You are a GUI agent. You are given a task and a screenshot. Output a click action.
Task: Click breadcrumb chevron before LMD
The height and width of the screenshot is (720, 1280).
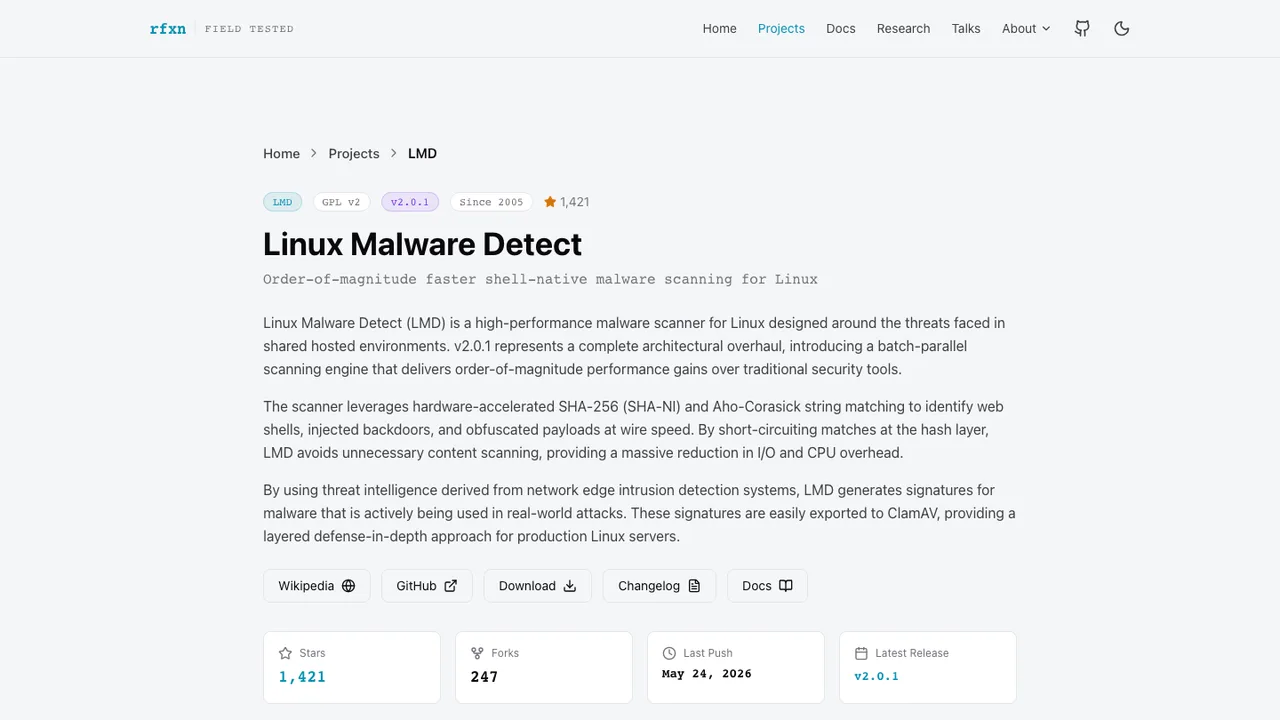(x=394, y=153)
